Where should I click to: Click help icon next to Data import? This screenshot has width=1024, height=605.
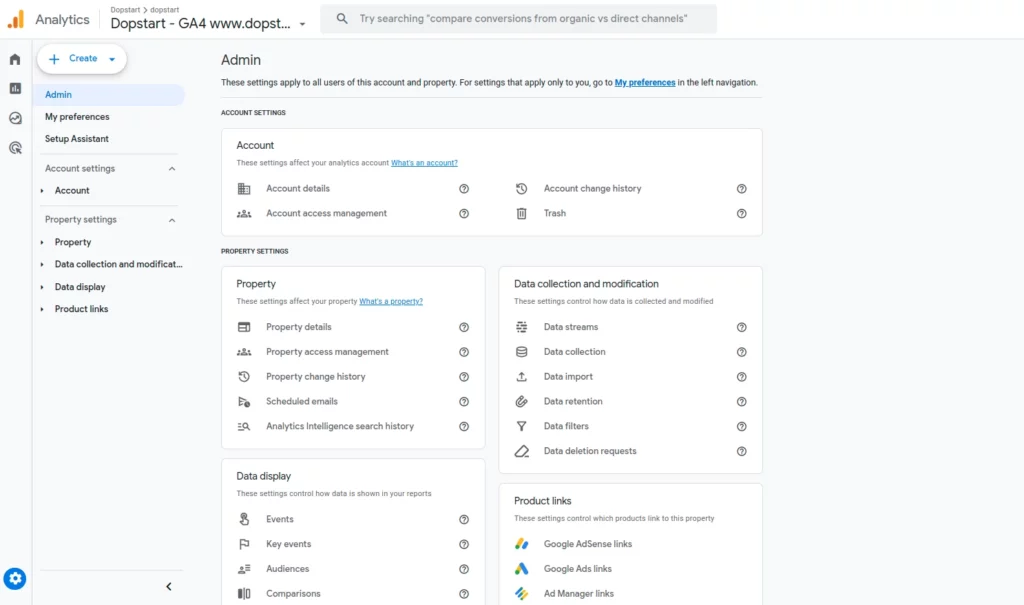click(741, 377)
